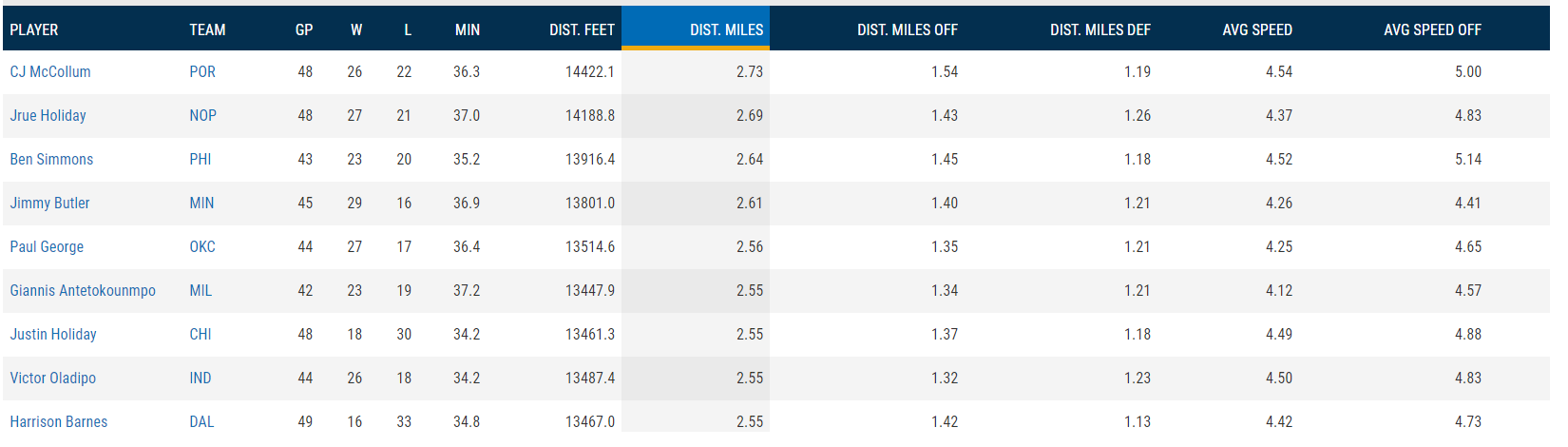Sort by DIST. MILES DEF header
1568x447 pixels.
1100,30
